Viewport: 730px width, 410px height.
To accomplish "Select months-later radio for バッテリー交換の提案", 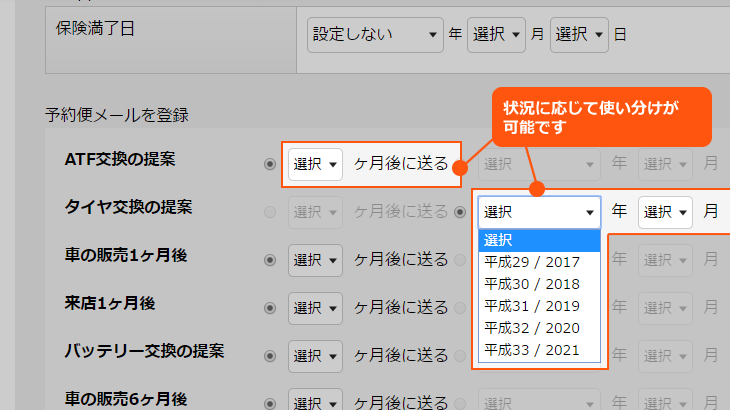I will point(270,356).
